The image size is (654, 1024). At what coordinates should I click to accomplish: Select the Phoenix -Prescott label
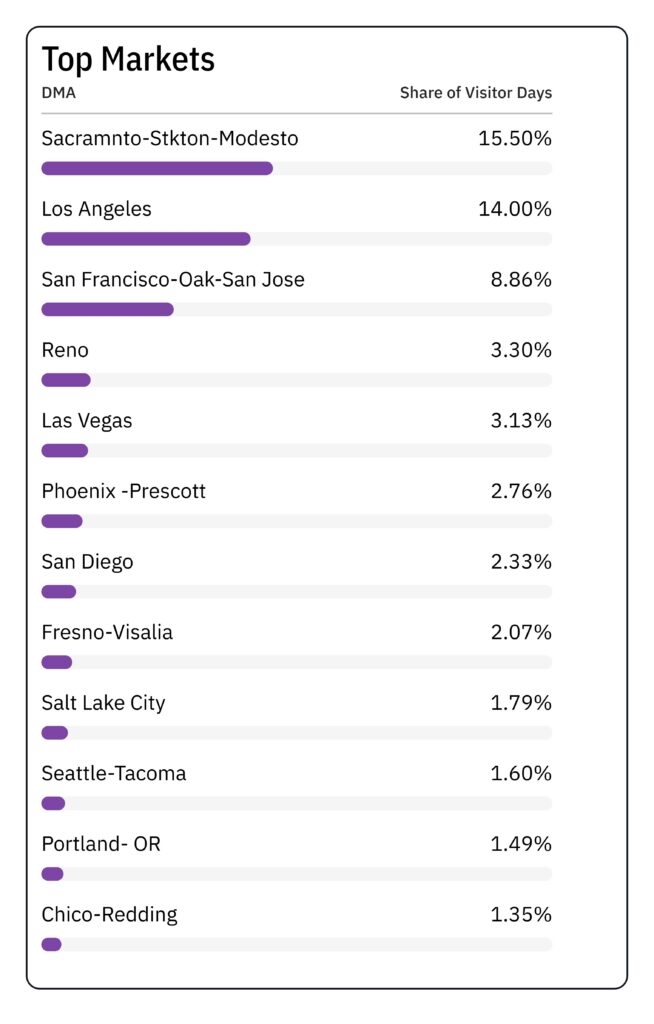[123, 491]
